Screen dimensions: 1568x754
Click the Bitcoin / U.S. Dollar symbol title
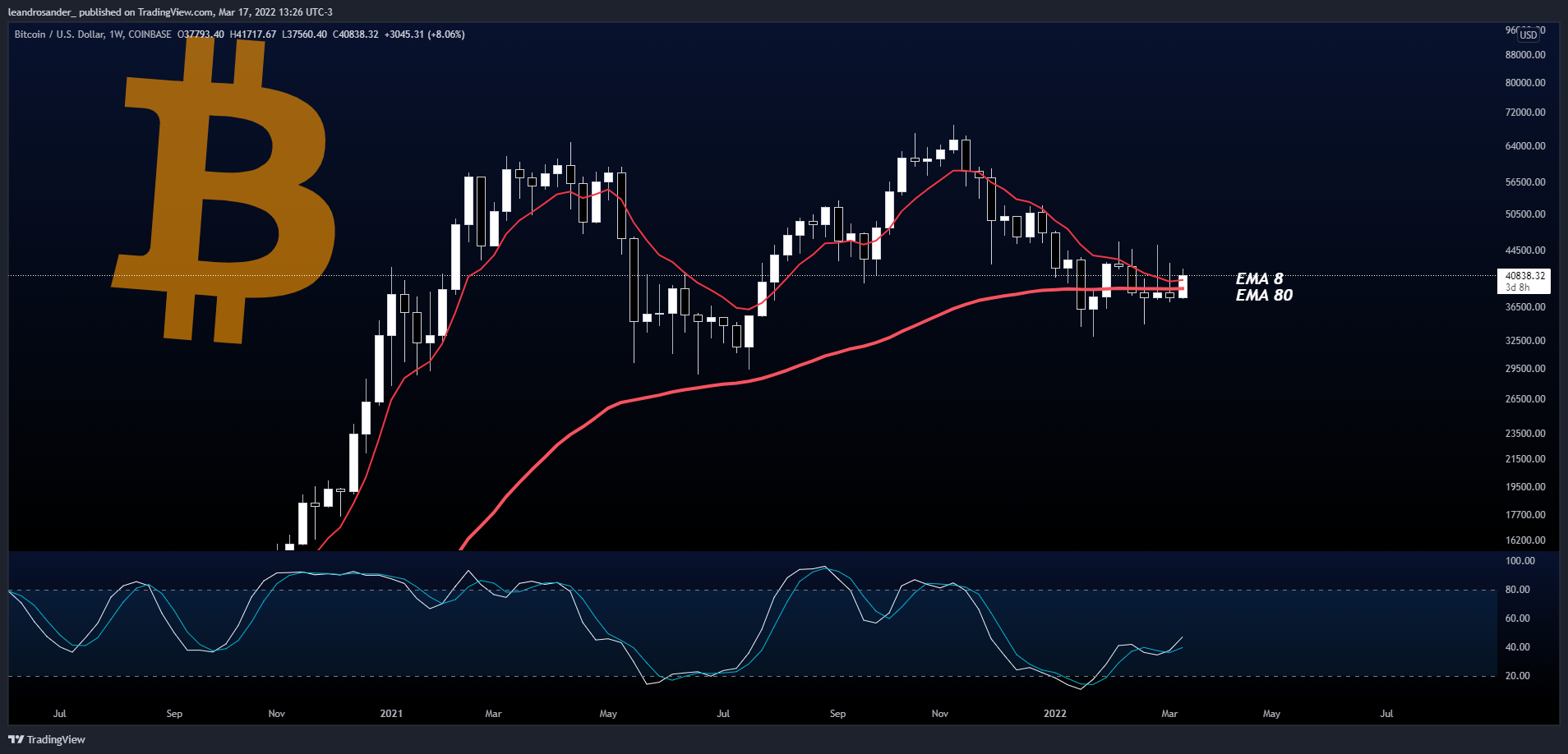[x=59, y=34]
